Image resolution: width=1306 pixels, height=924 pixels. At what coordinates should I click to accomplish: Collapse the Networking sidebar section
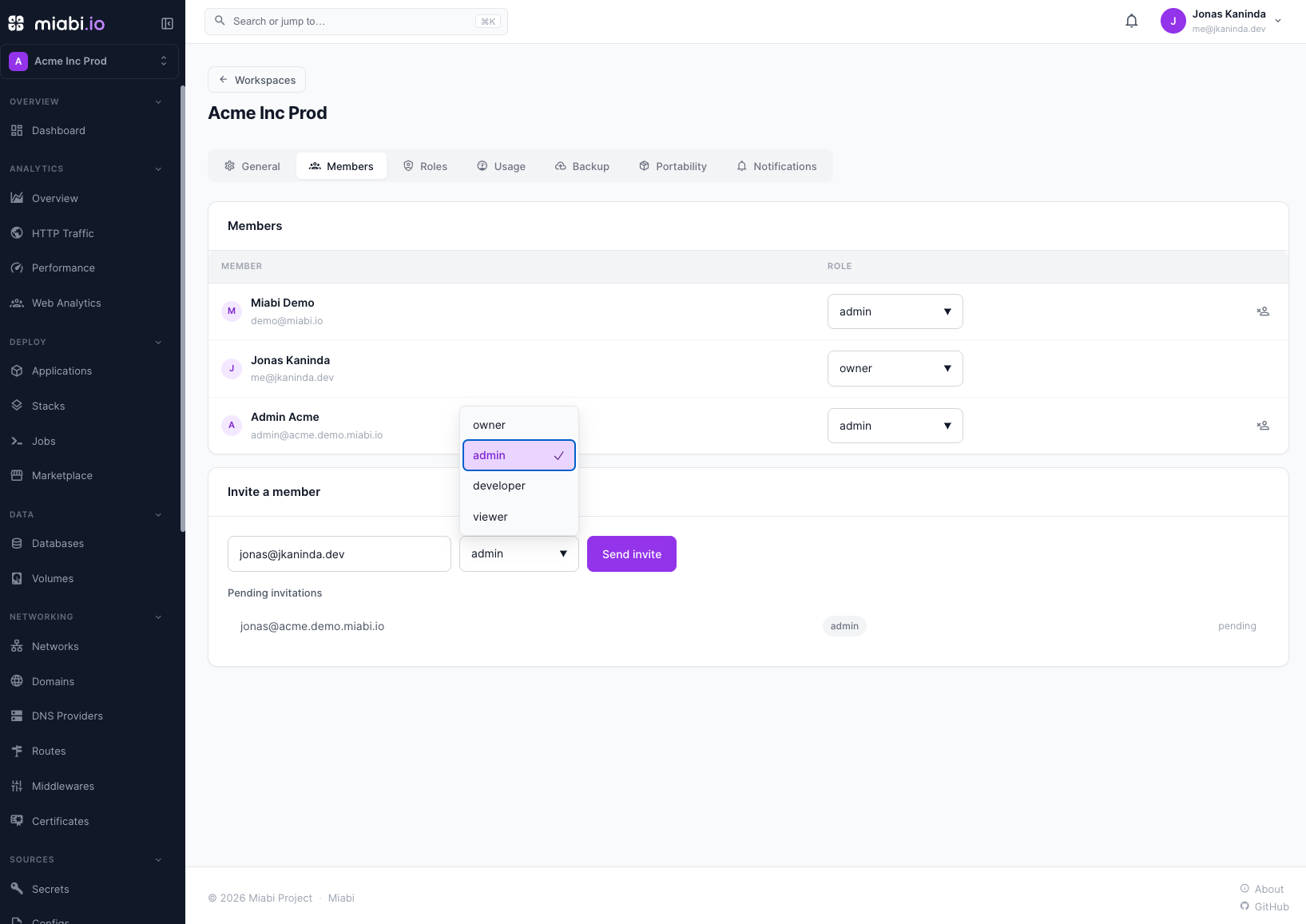tap(158, 617)
